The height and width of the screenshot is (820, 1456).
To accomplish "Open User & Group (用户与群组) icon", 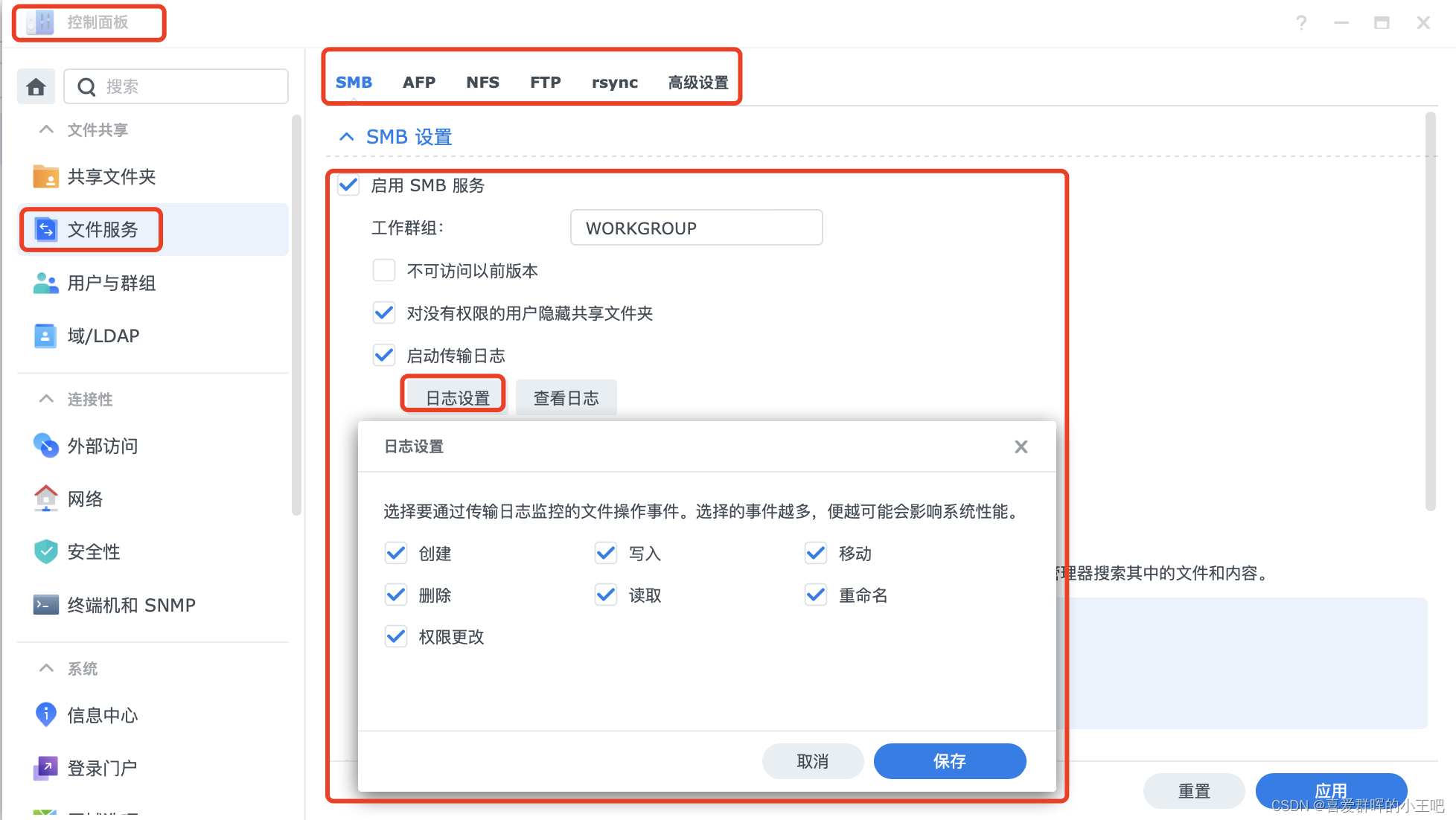I will [45, 283].
